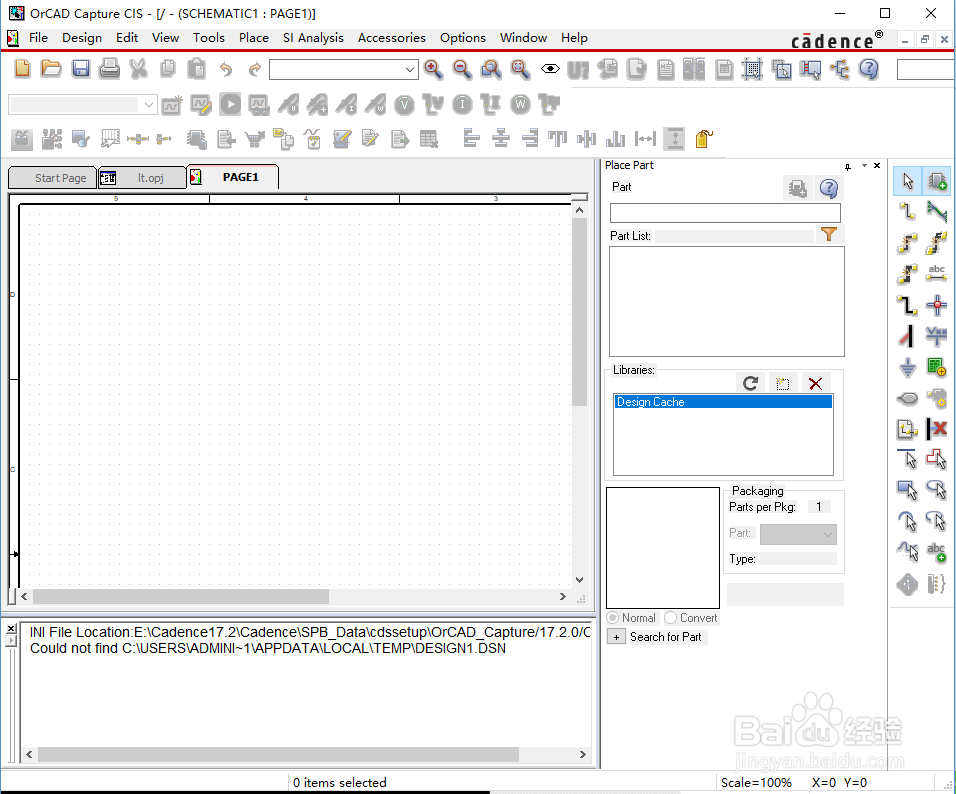The width and height of the screenshot is (956, 794).
Task: Open the Place Part panel options arrow
Action: (x=864, y=166)
